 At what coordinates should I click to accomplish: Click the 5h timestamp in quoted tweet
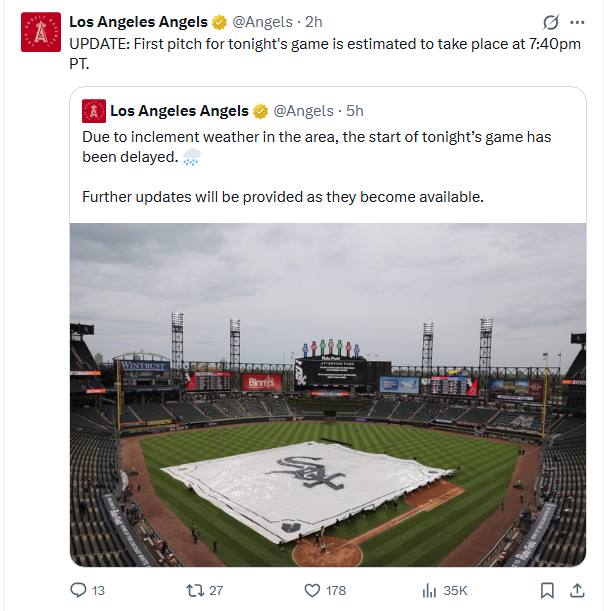point(355,111)
